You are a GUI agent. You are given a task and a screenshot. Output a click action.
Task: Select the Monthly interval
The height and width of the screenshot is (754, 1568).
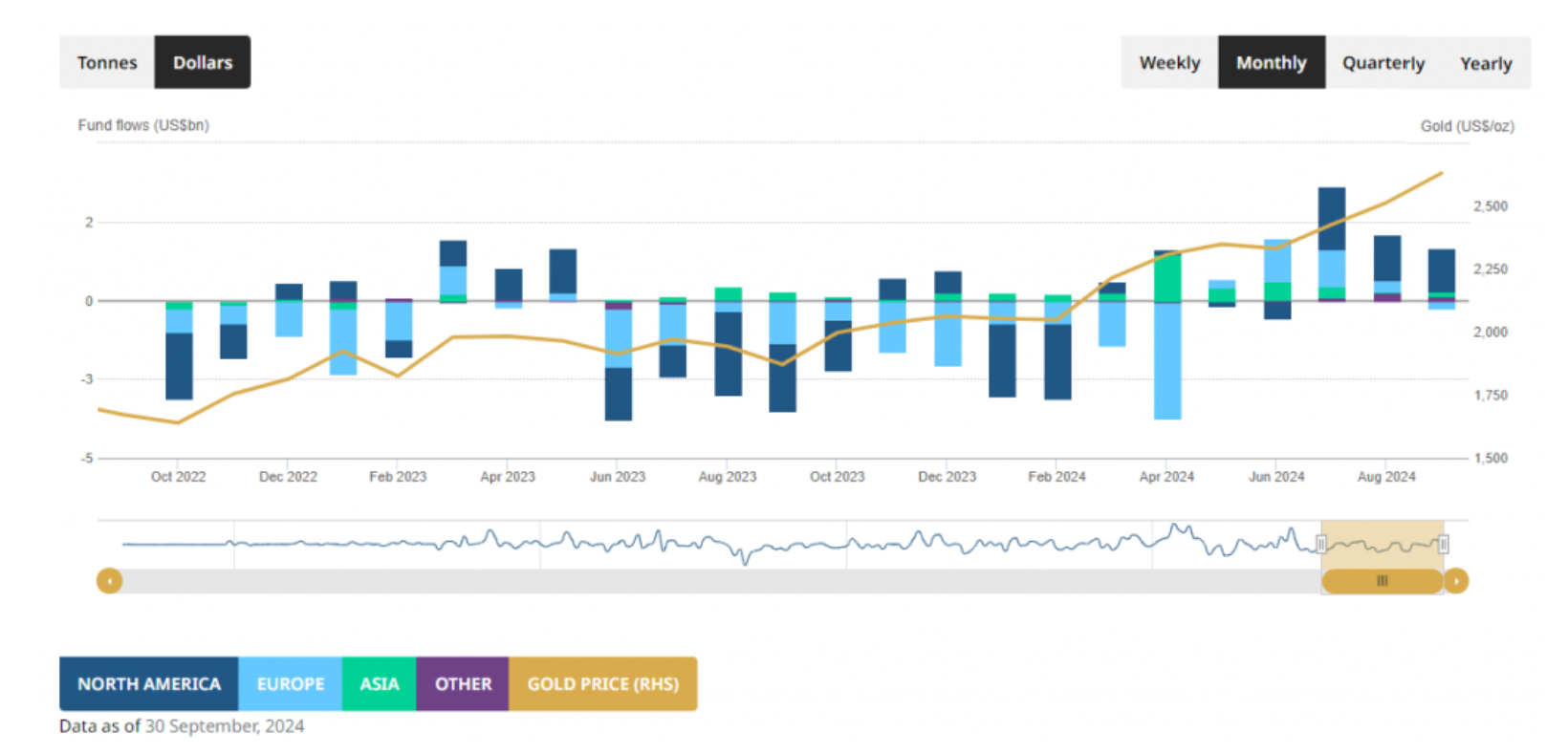click(x=1272, y=62)
